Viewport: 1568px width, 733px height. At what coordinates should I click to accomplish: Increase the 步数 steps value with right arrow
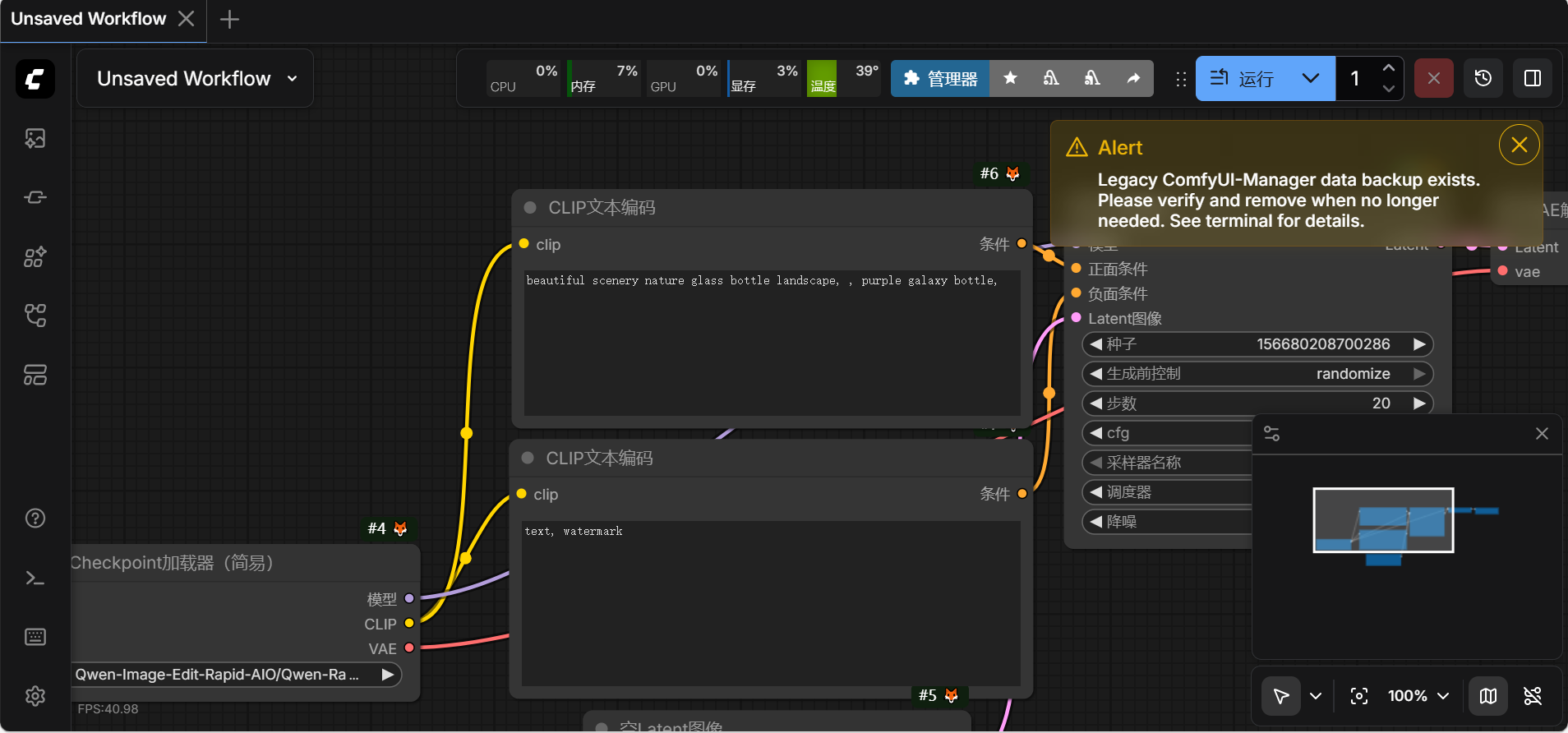pyautogui.click(x=1419, y=403)
